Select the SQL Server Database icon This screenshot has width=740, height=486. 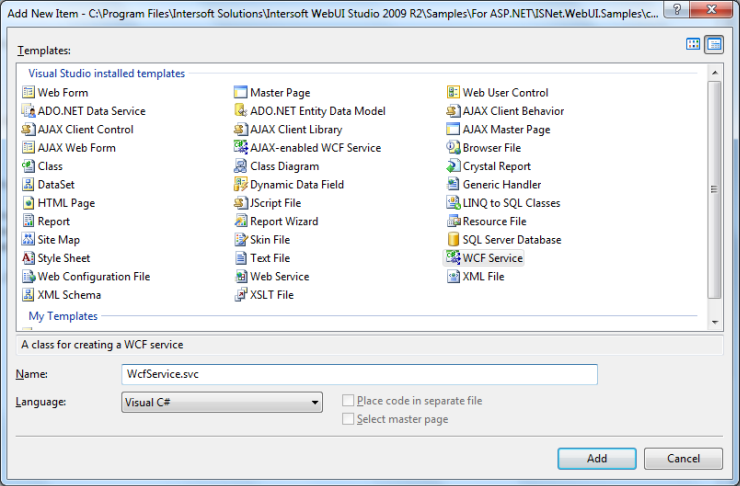point(454,240)
